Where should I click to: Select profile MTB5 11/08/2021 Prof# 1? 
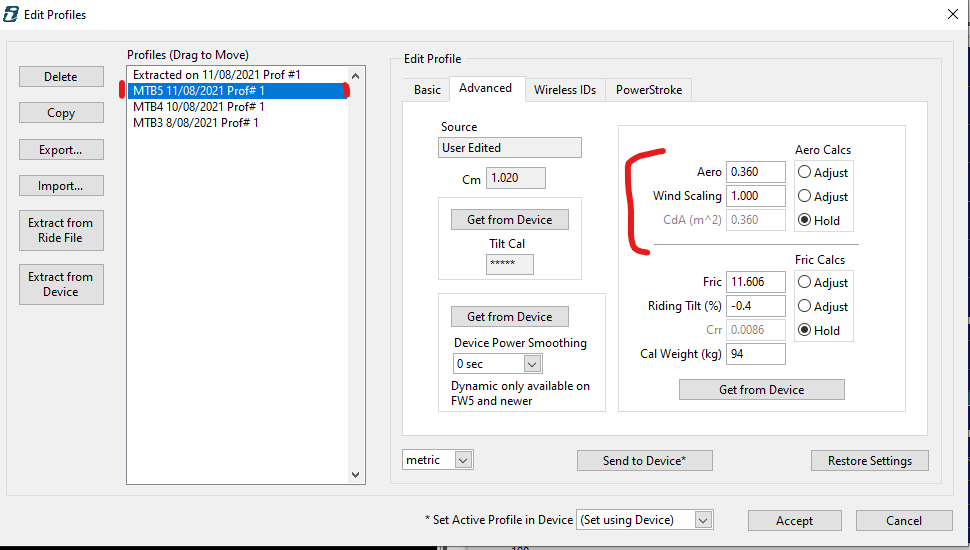(x=238, y=91)
